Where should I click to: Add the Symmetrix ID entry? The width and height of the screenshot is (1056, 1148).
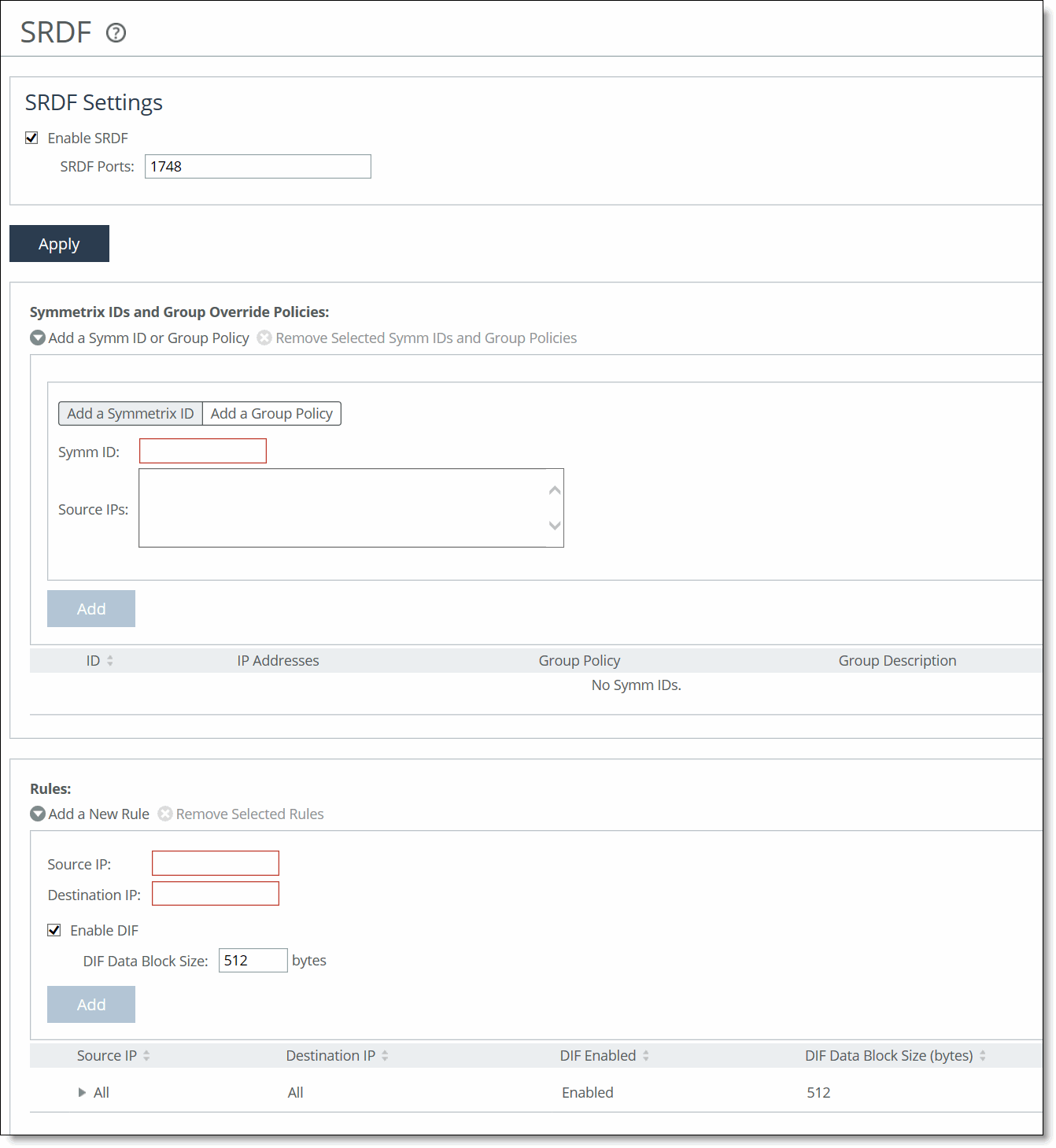click(x=91, y=609)
